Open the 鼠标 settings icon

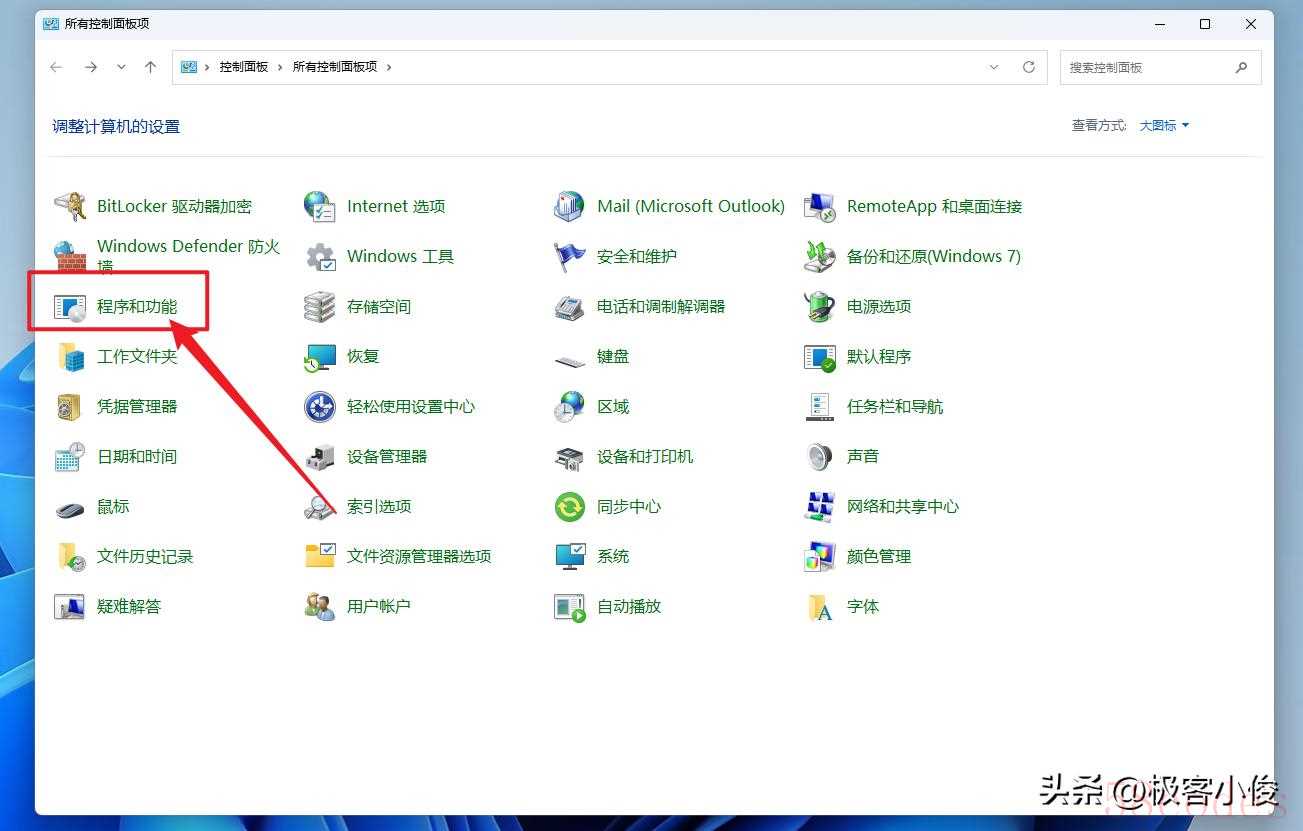70,508
